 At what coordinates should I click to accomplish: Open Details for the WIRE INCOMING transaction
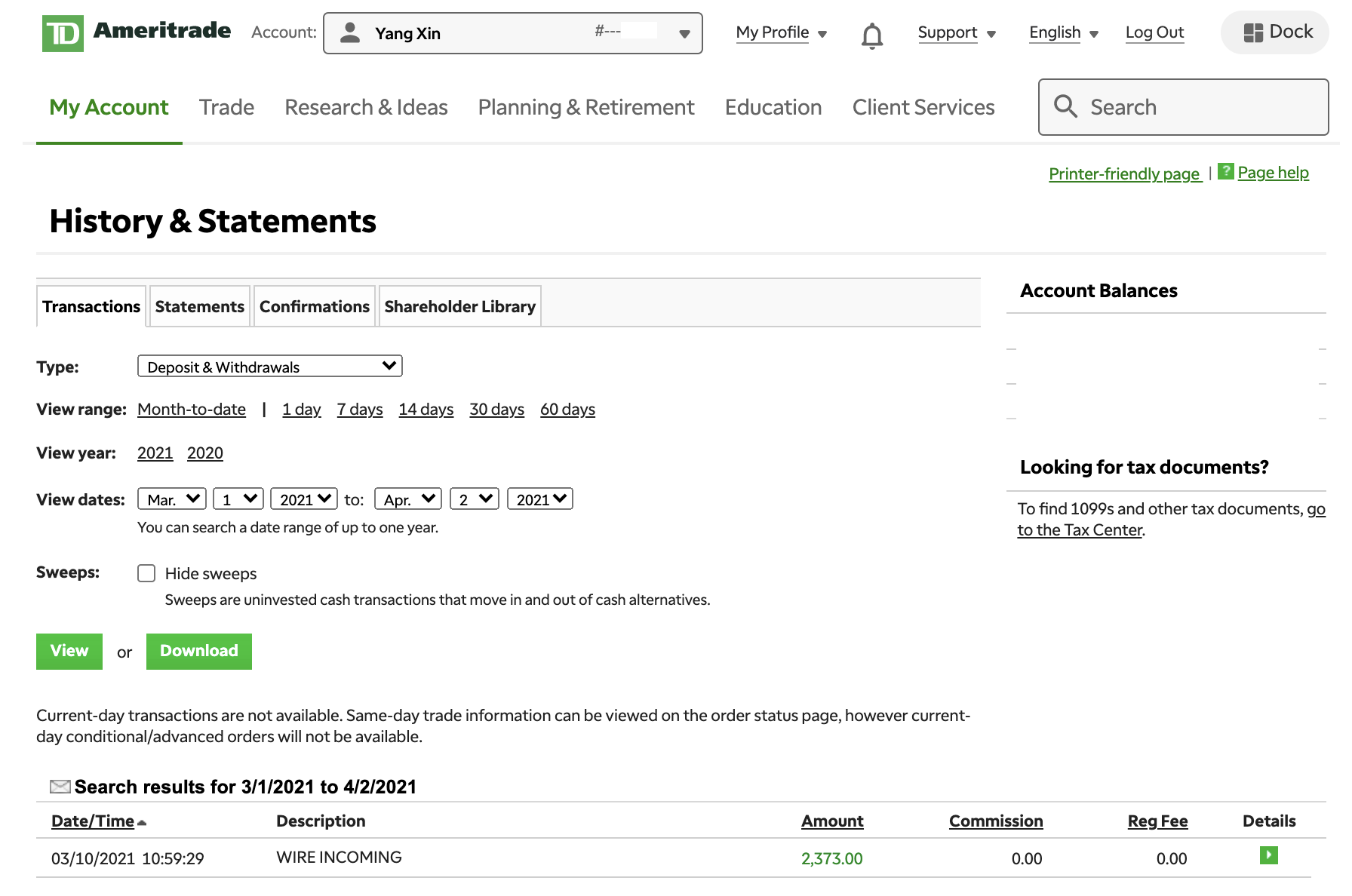[x=1268, y=855]
